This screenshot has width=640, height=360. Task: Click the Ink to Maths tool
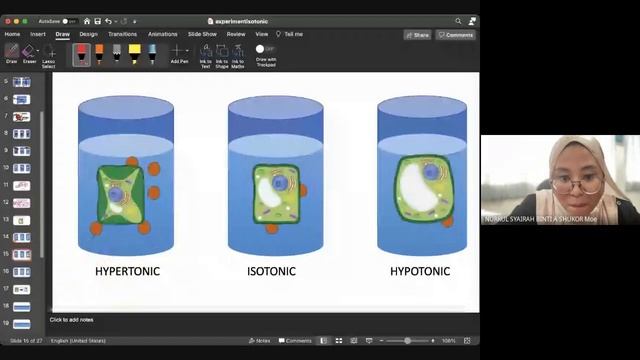pos(238,56)
